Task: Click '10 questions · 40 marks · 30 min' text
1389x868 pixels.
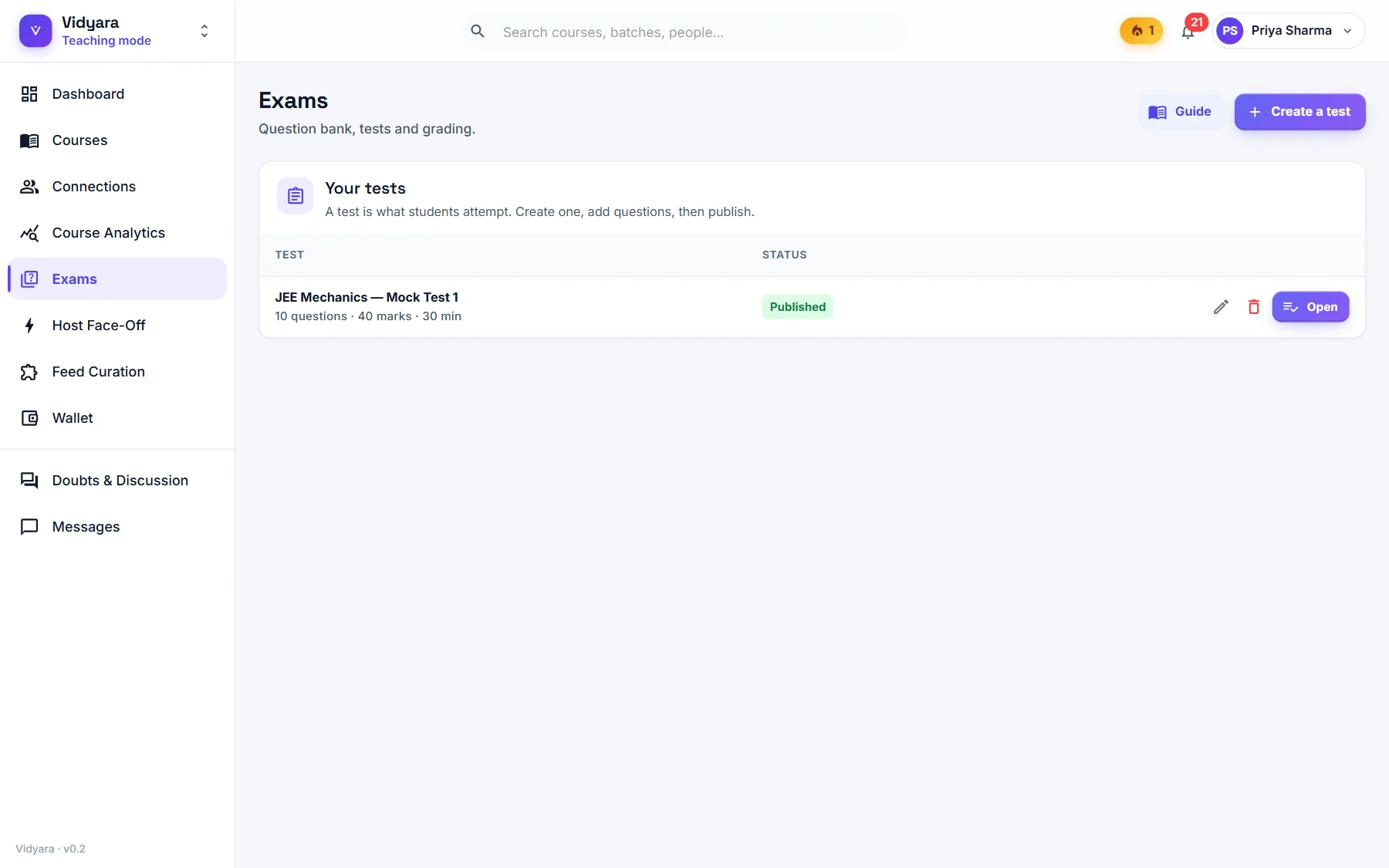Action: tap(368, 316)
